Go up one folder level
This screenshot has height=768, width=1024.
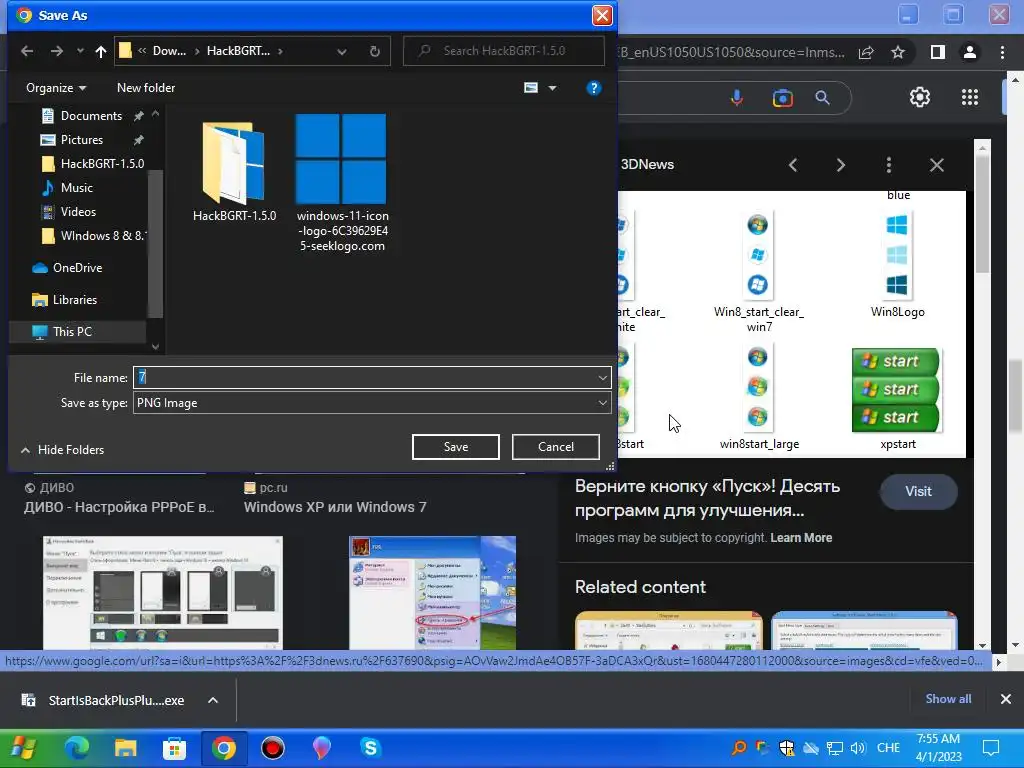[101, 51]
